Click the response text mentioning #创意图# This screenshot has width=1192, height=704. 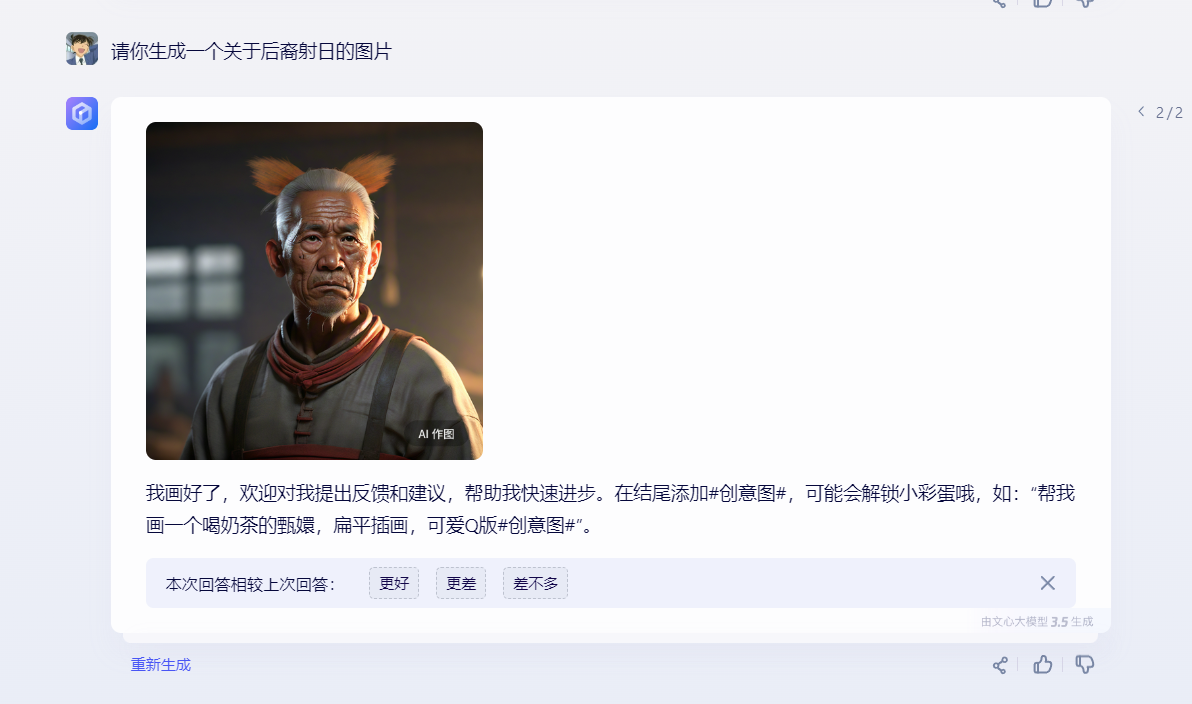pyautogui.click(x=610, y=509)
